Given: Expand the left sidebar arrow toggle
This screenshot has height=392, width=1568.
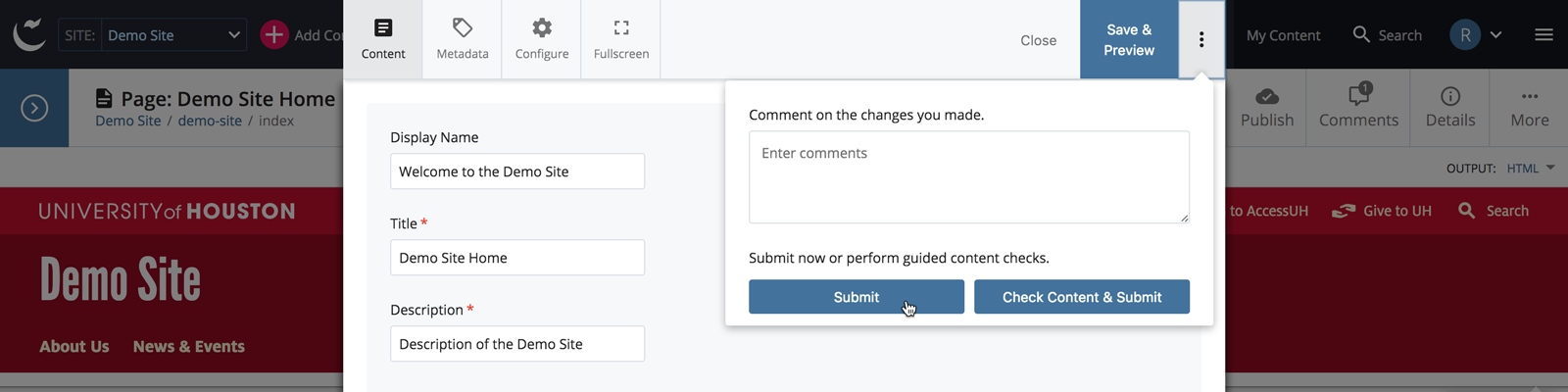Looking at the screenshot, I should coord(34,108).
